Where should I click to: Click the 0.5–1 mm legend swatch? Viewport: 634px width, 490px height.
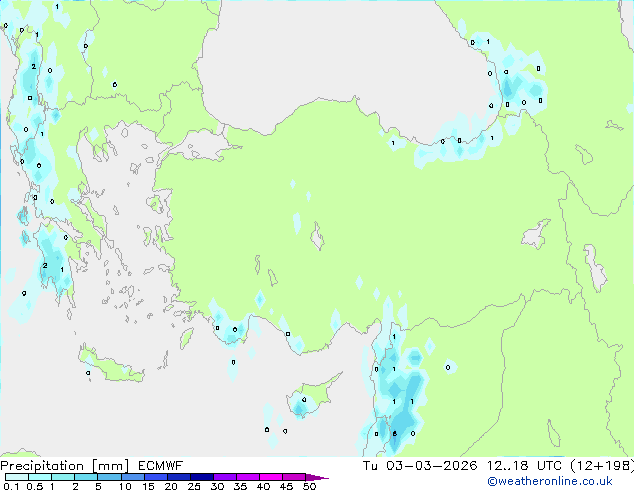pos(40,477)
